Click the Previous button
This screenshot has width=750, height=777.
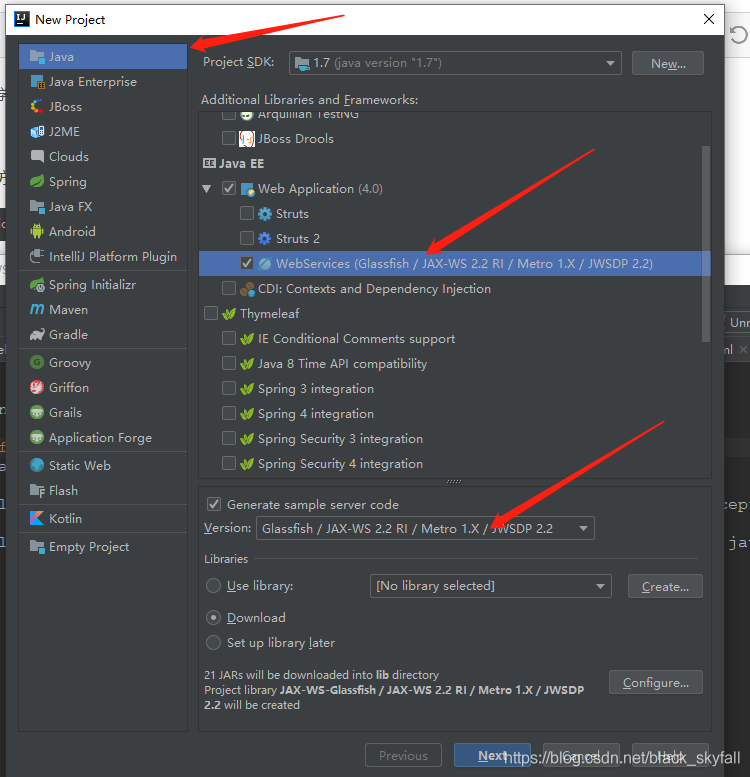tap(403, 755)
